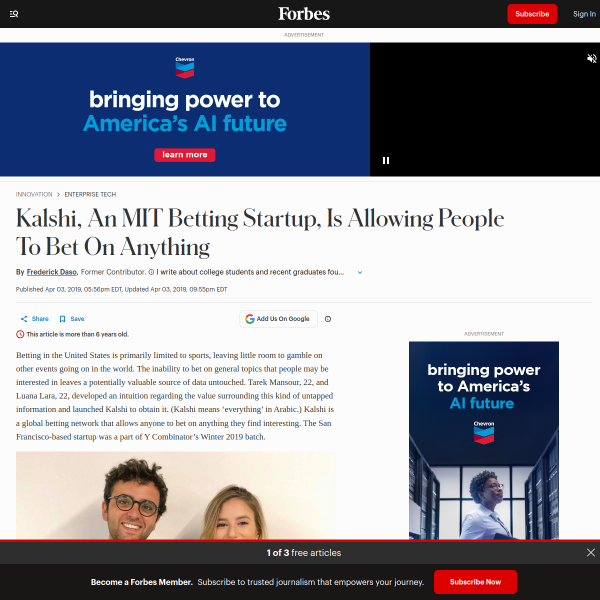The image size is (600, 600).
Task: Unmute the video ad sound
Action: pos(591,58)
